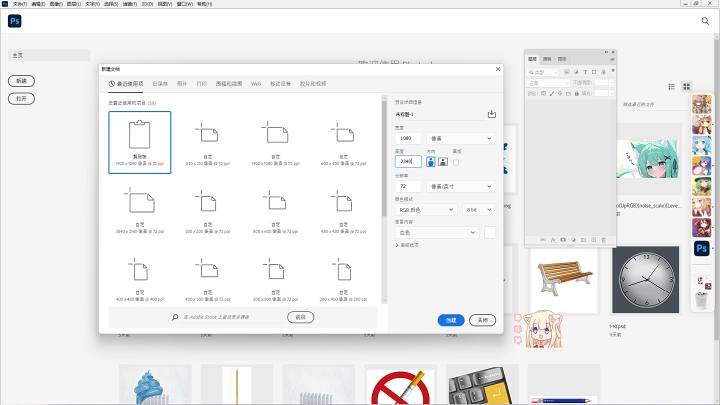Open the width units dropdown

click(x=461, y=138)
